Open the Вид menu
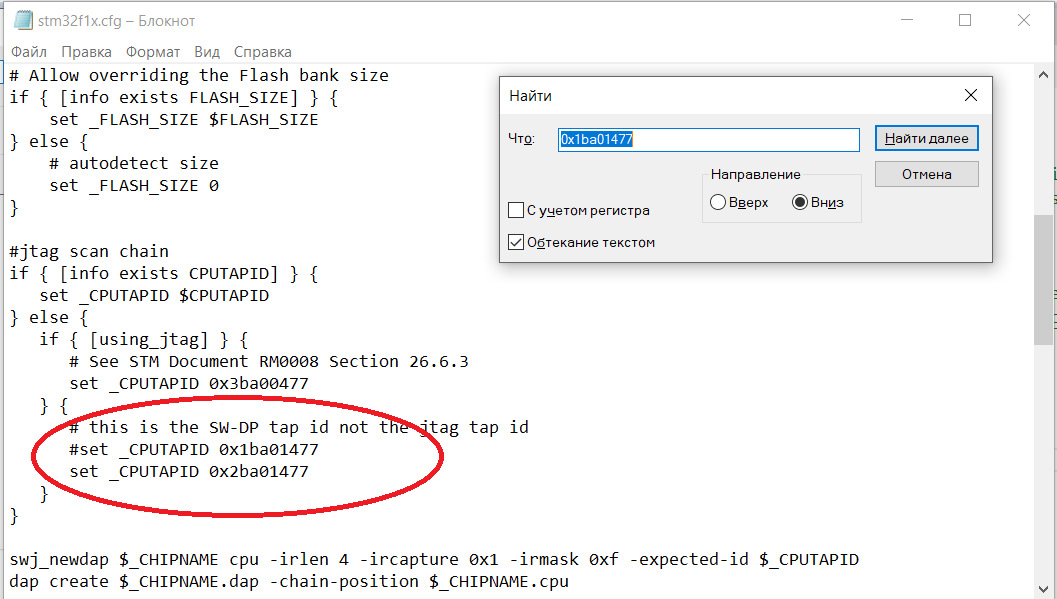The height and width of the screenshot is (599, 1057). tap(207, 52)
